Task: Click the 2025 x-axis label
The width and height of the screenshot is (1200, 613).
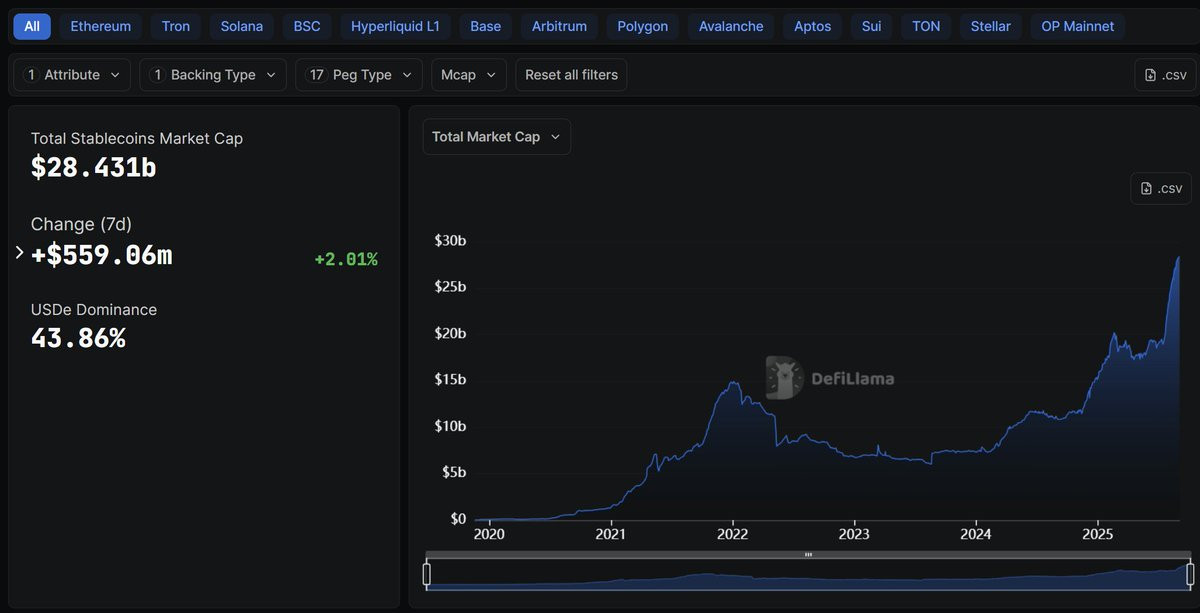Action: (x=1098, y=534)
